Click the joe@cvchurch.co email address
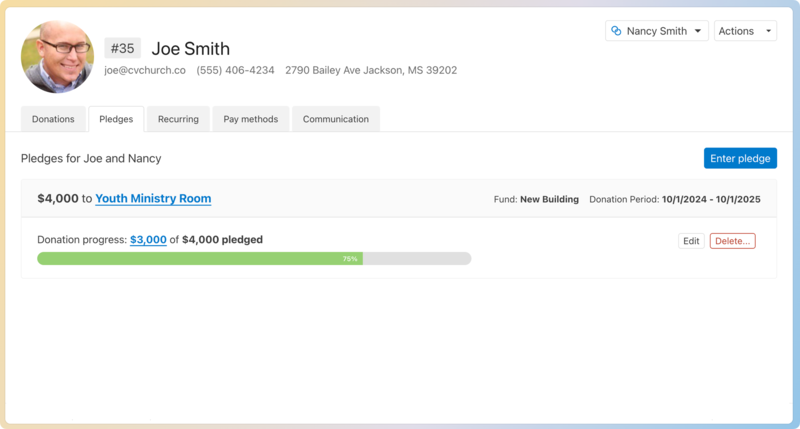 pyautogui.click(x=145, y=70)
